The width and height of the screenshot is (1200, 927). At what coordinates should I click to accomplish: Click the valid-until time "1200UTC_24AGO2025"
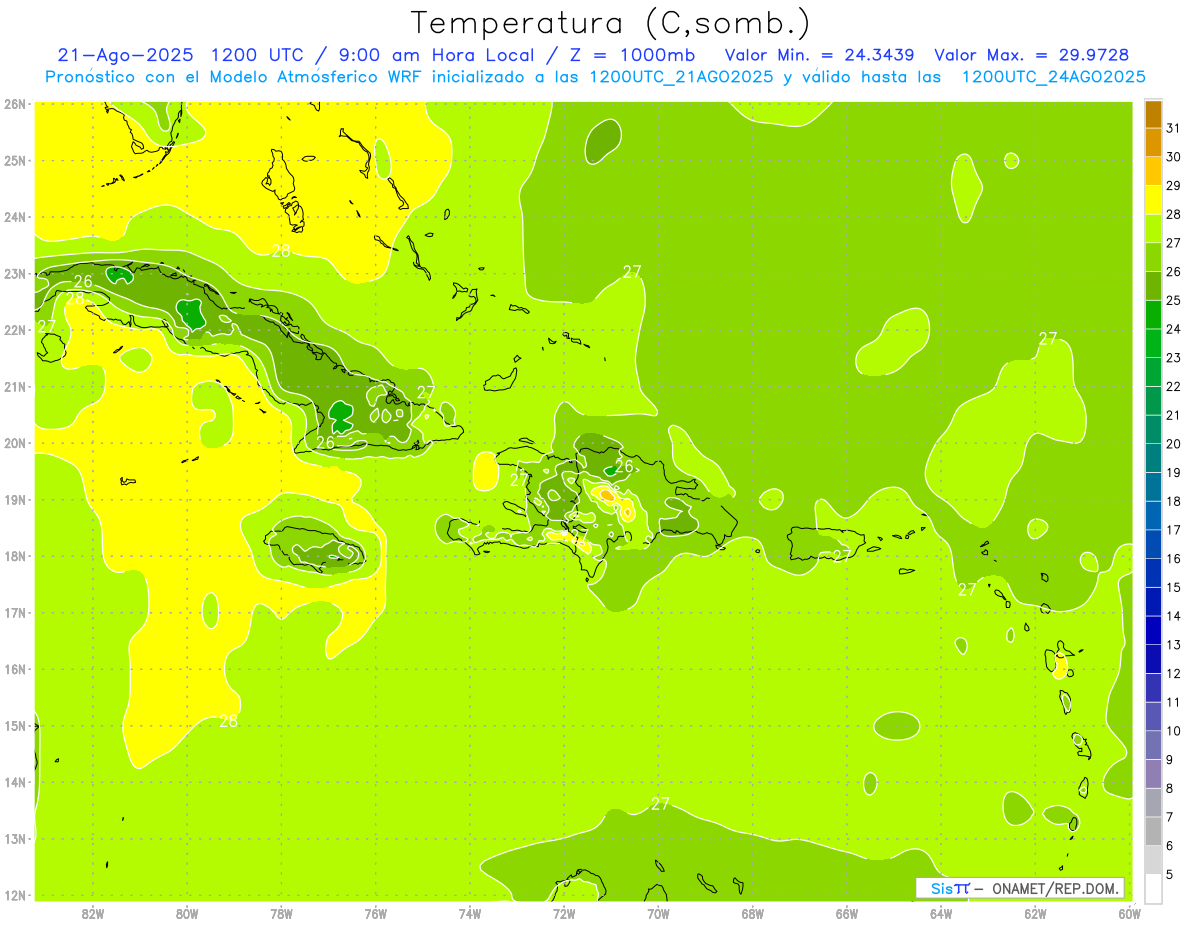click(1053, 77)
